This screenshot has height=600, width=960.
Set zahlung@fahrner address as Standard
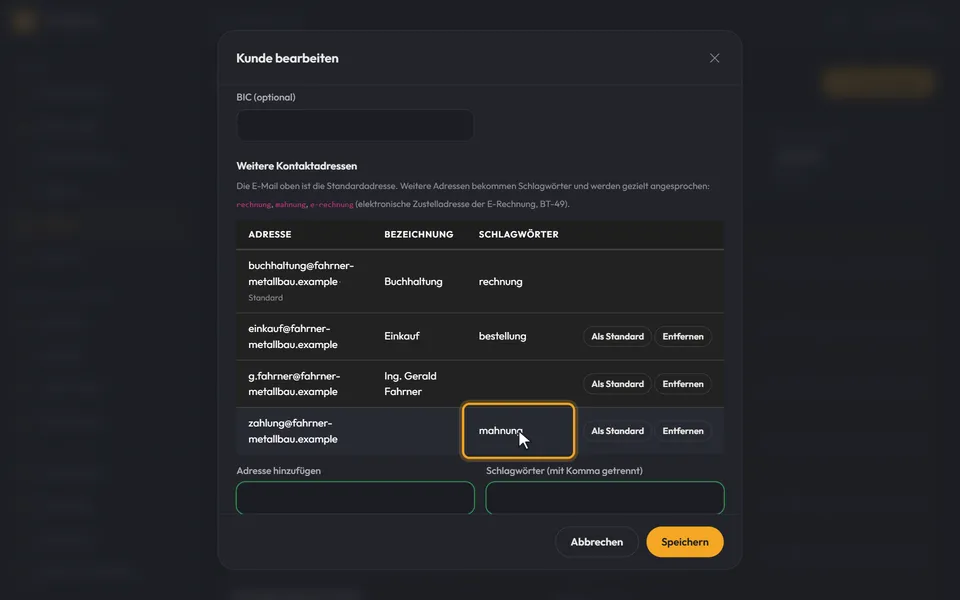point(617,431)
